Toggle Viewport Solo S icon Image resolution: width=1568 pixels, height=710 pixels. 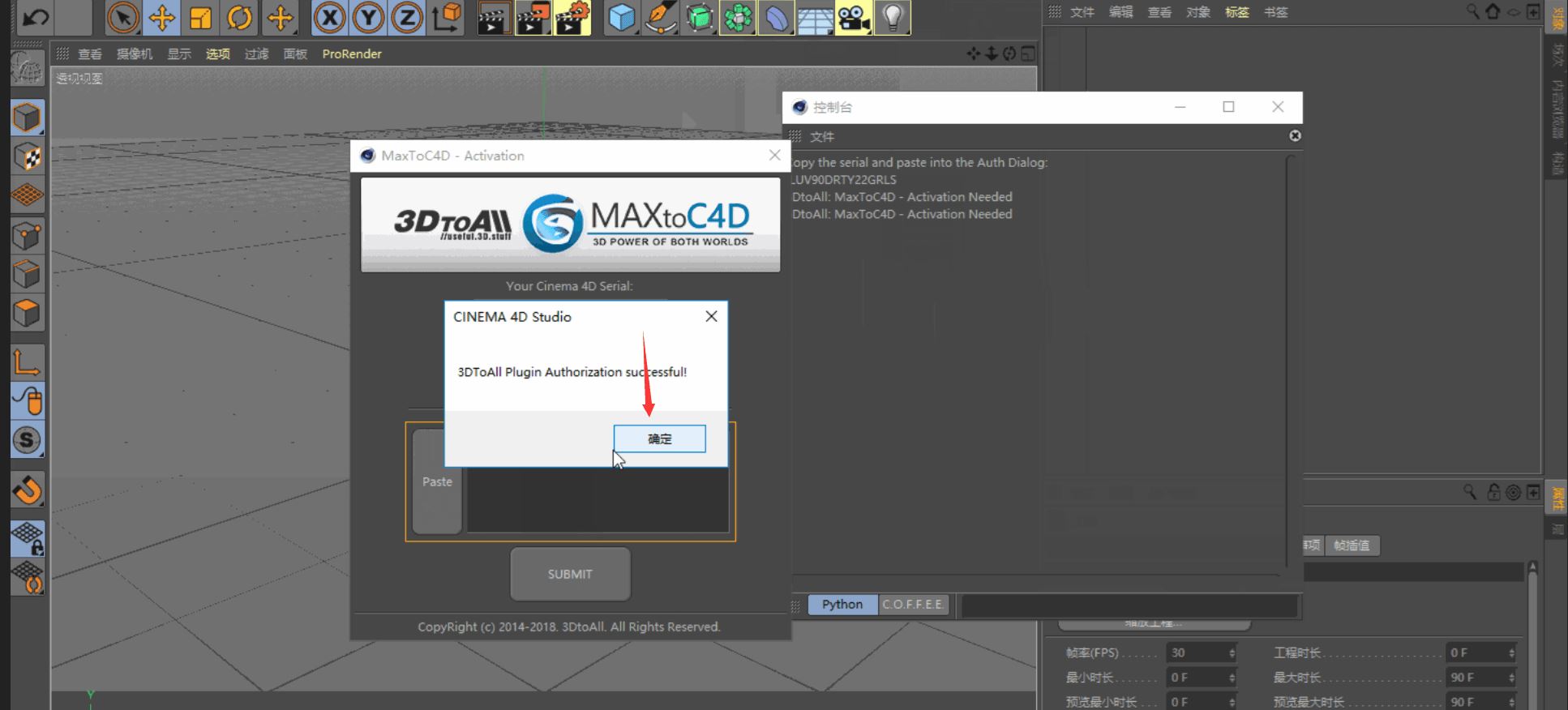[x=27, y=439]
